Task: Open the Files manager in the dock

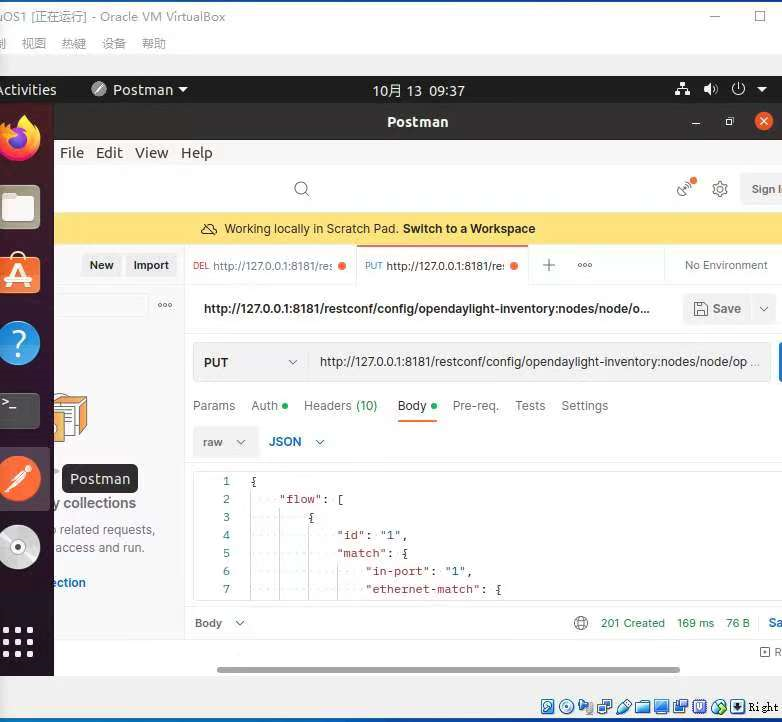Action: (19, 207)
